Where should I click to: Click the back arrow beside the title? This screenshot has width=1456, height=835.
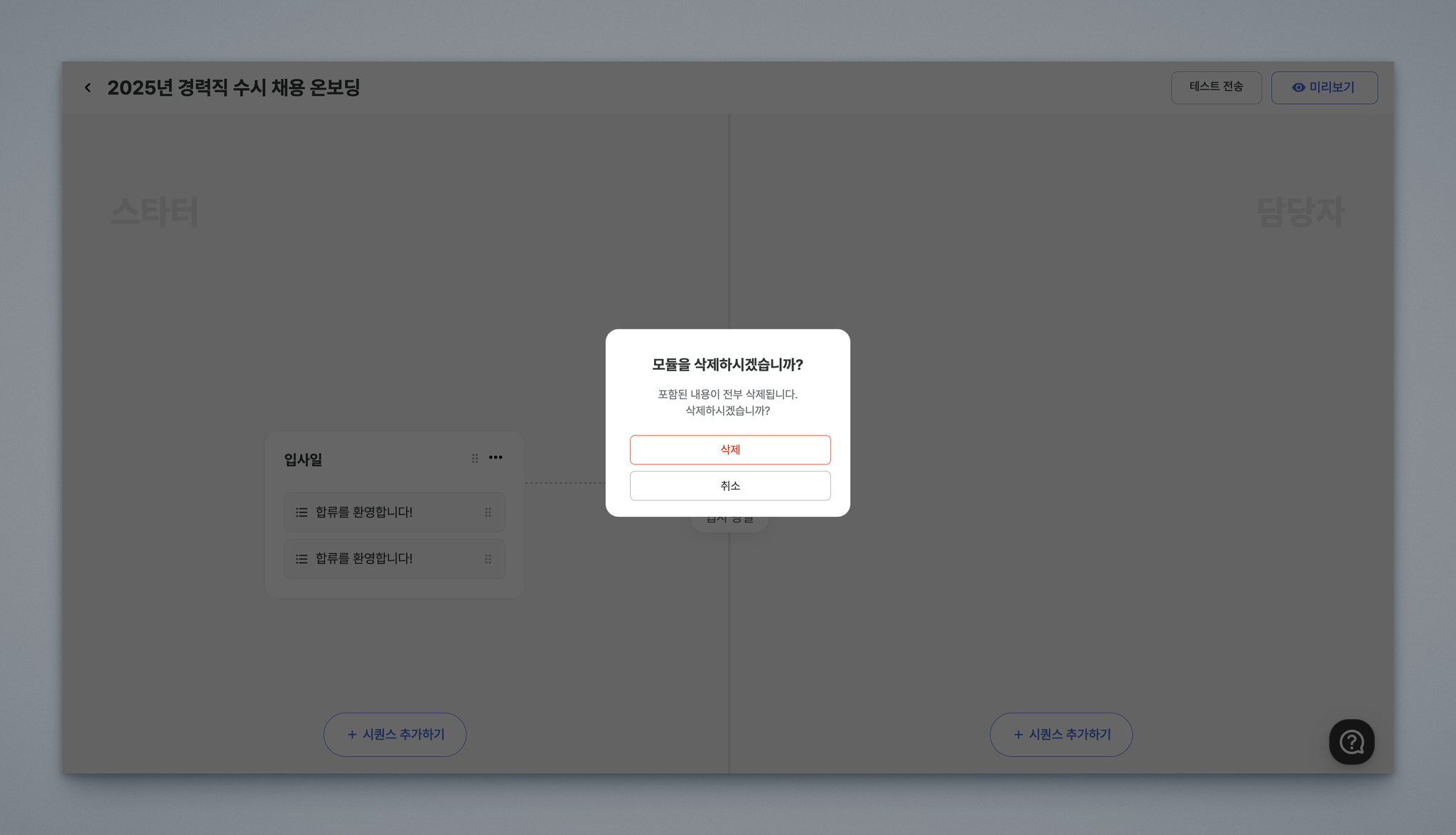pyautogui.click(x=87, y=87)
